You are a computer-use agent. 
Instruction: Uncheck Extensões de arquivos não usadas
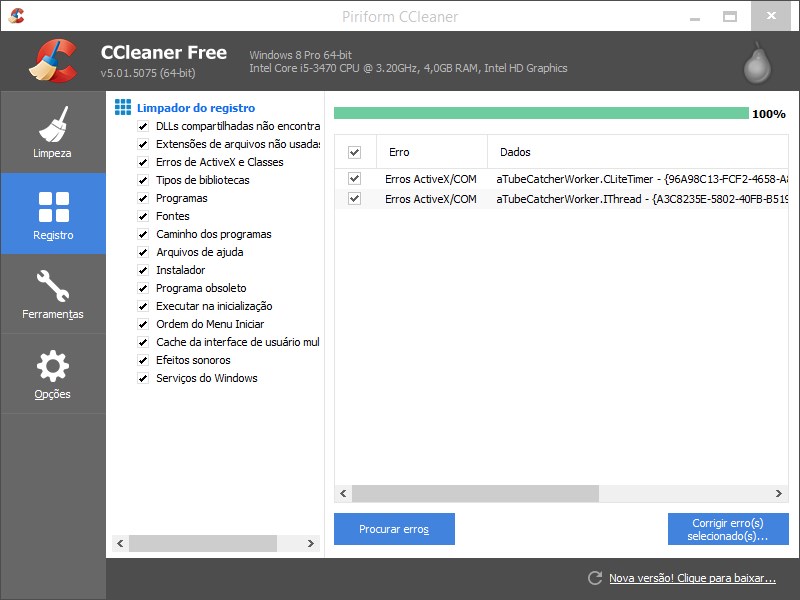[x=143, y=144]
